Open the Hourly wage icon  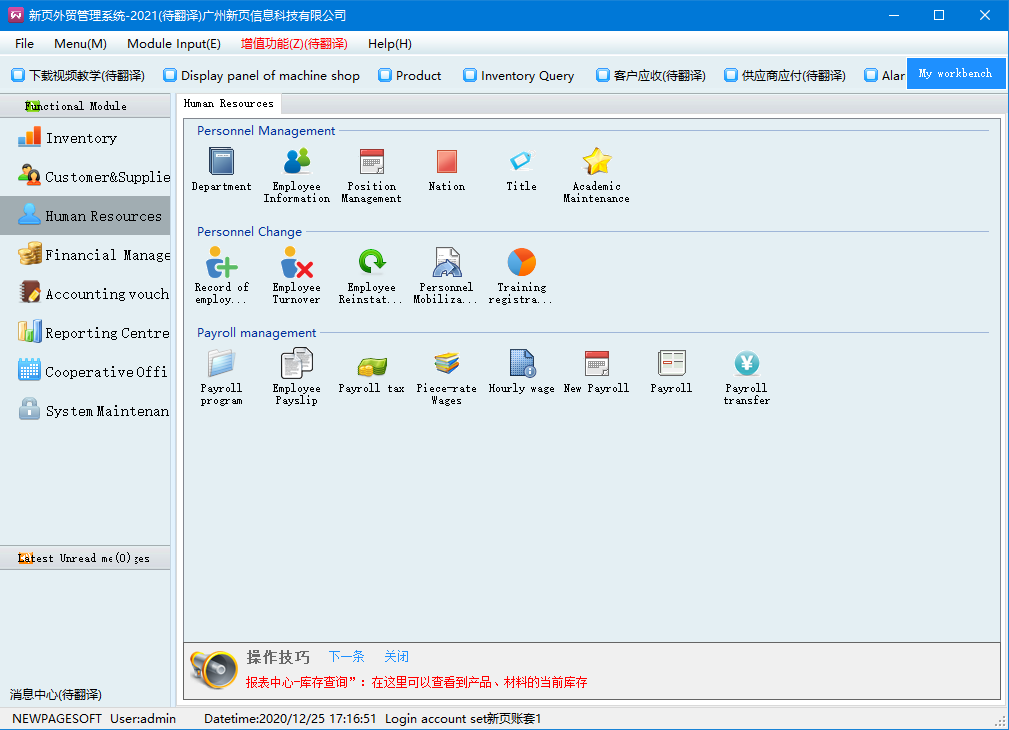click(x=521, y=364)
